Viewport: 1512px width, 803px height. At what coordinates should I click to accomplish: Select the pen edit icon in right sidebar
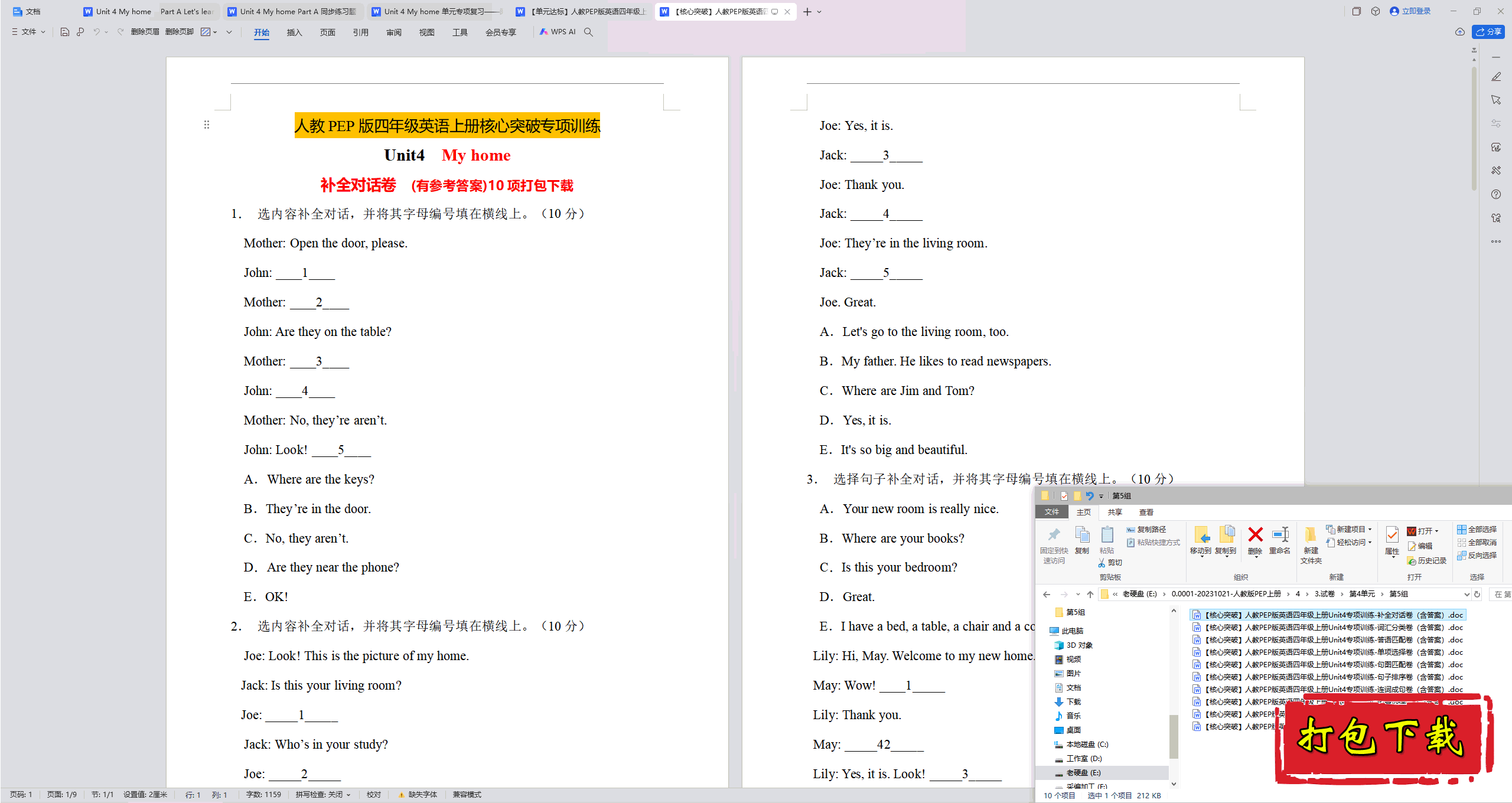tap(1495, 77)
